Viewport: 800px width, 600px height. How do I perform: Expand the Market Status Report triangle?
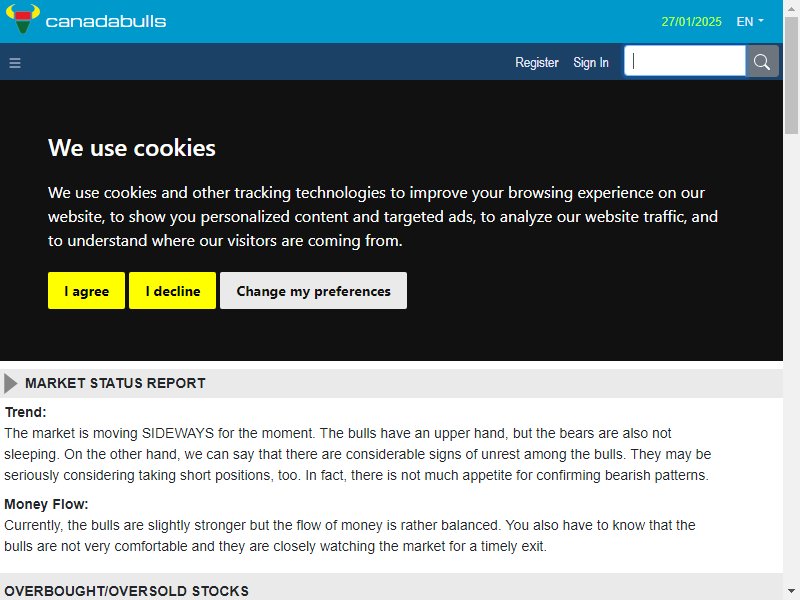(10, 383)
